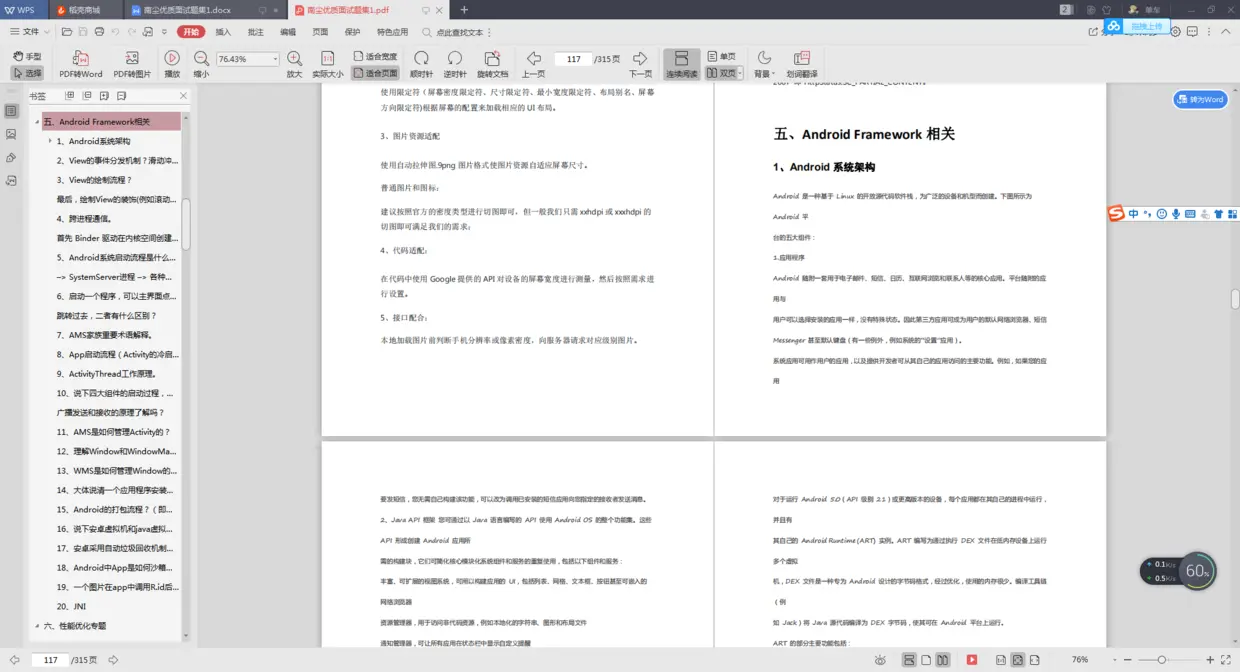Open the 编辑 ribbon tab
The image size is (1240, 672).
tap(288, 32)
